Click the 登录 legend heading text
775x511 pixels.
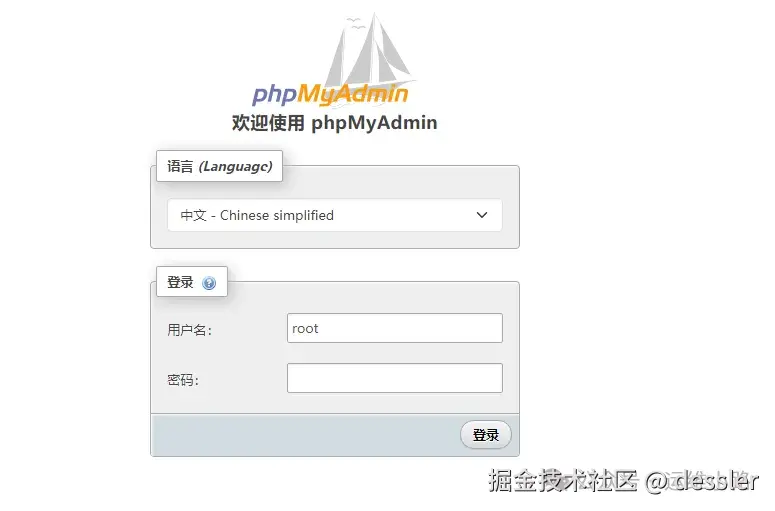[180, 282]
